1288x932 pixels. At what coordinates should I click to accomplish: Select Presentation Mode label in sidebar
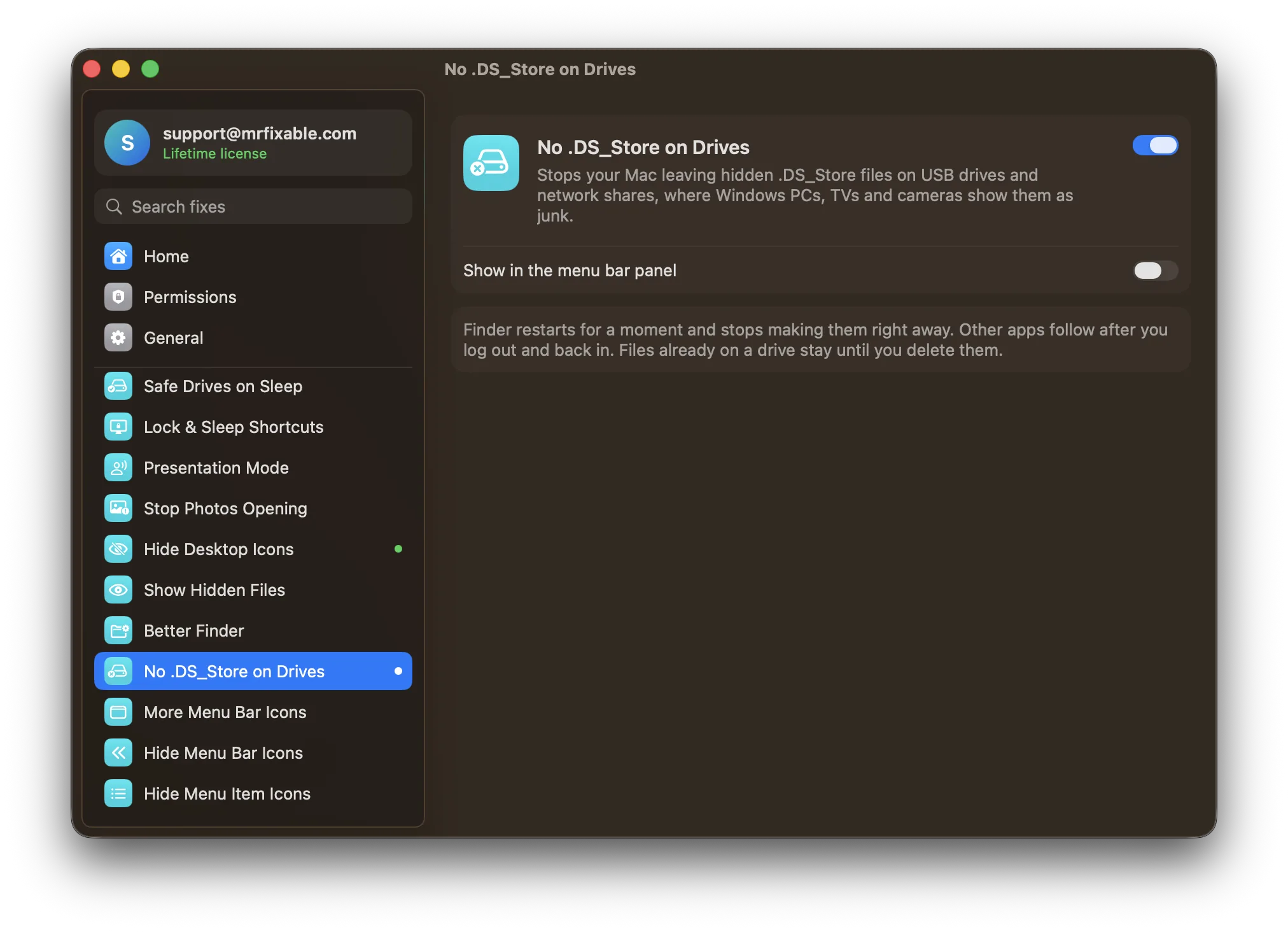click(x=216, y=467)
